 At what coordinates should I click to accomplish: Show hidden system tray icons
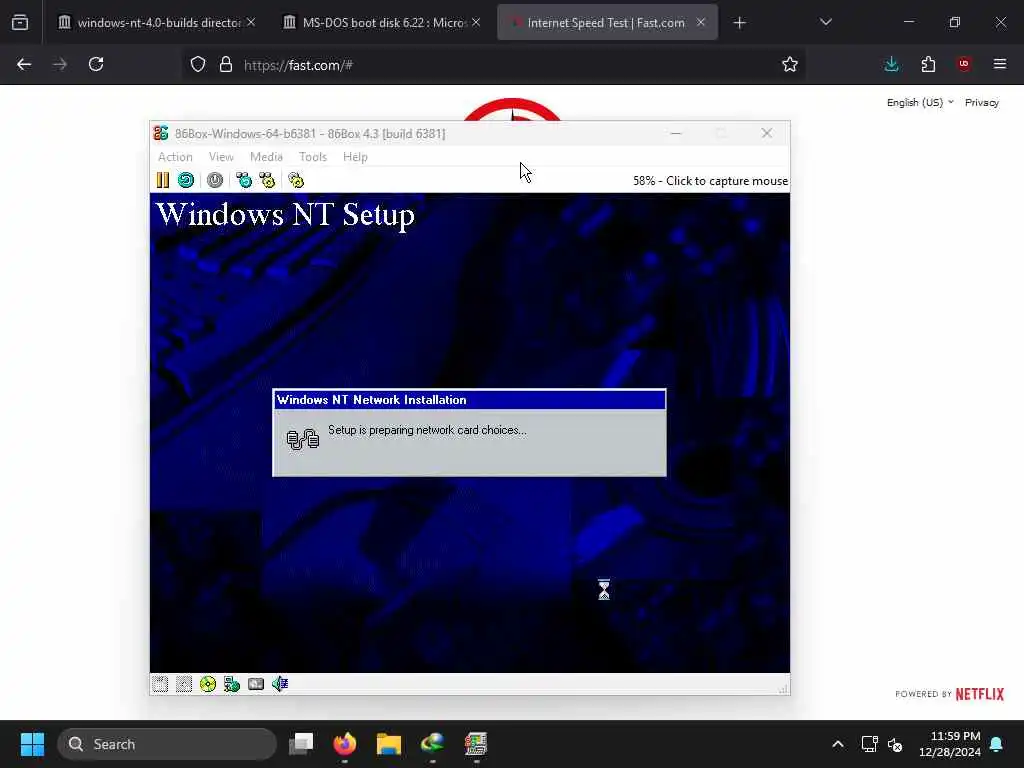(838, 744)
